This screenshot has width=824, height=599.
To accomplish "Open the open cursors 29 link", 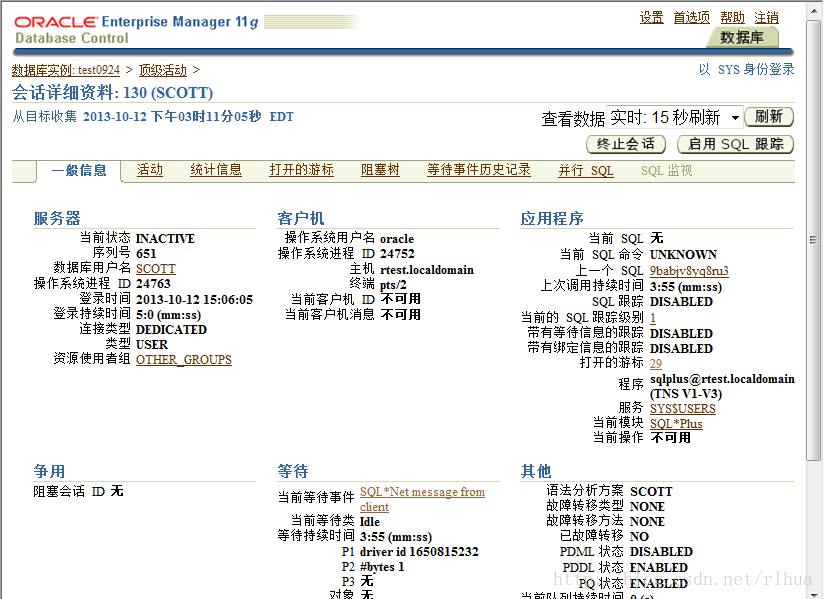I will pyautogui.click(x=656, y=364).
